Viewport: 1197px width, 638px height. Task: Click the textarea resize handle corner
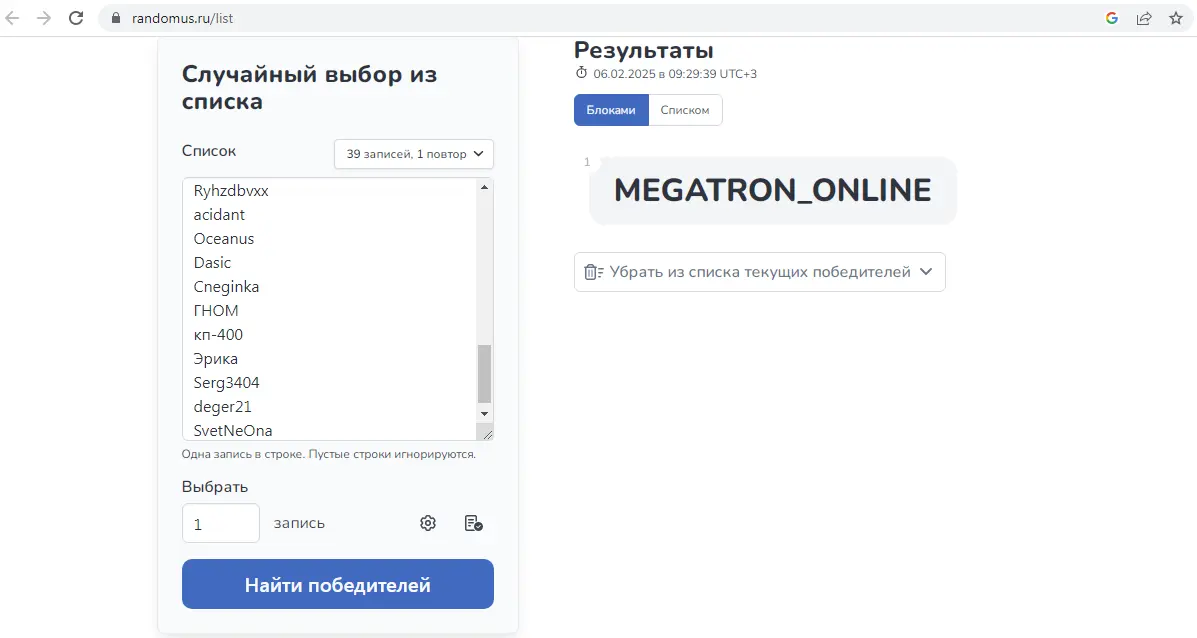(487, 434)
